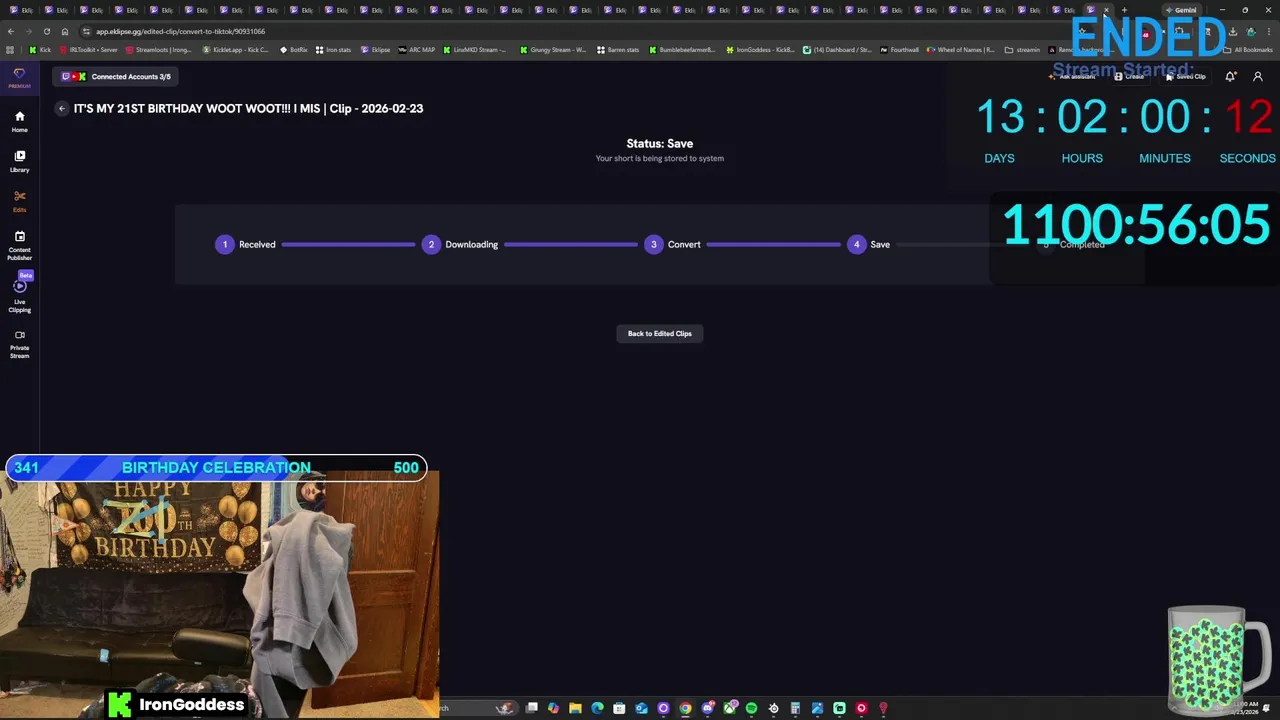Viewport: 1280px width, 720px height.
Task: Open the Iron stats bookmark
Action: click(334, 49)
